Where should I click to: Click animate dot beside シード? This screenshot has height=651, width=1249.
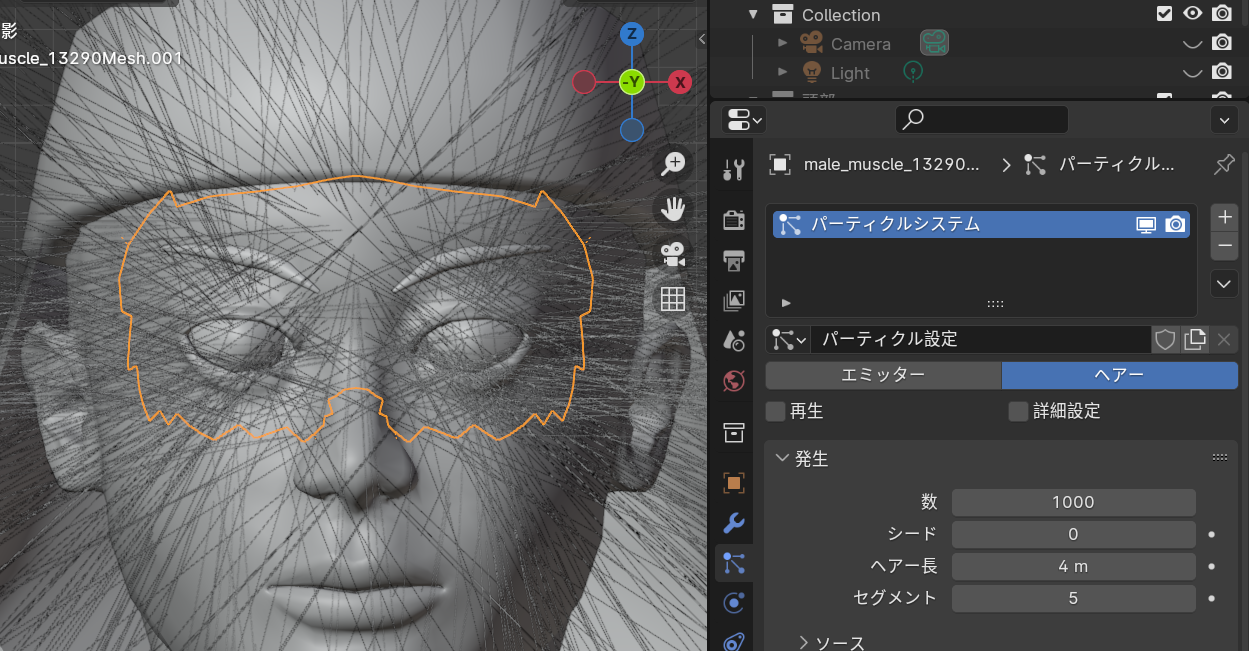pos(1212,534)
